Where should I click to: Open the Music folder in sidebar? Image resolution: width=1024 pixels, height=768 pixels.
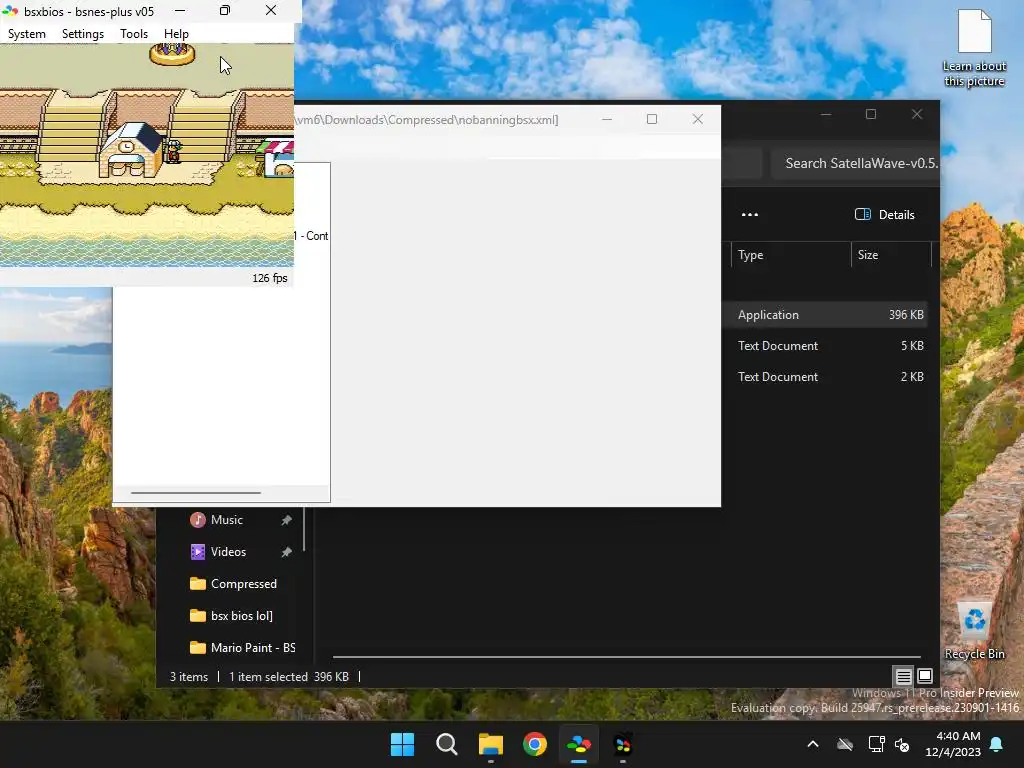227,520
